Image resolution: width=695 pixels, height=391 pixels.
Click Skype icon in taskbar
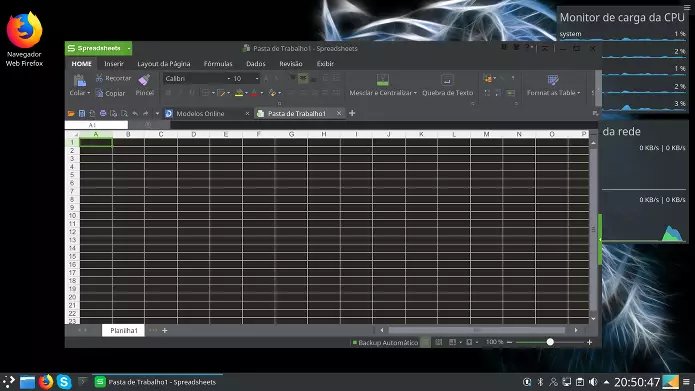pyautogui.click(x=64, y=382)
